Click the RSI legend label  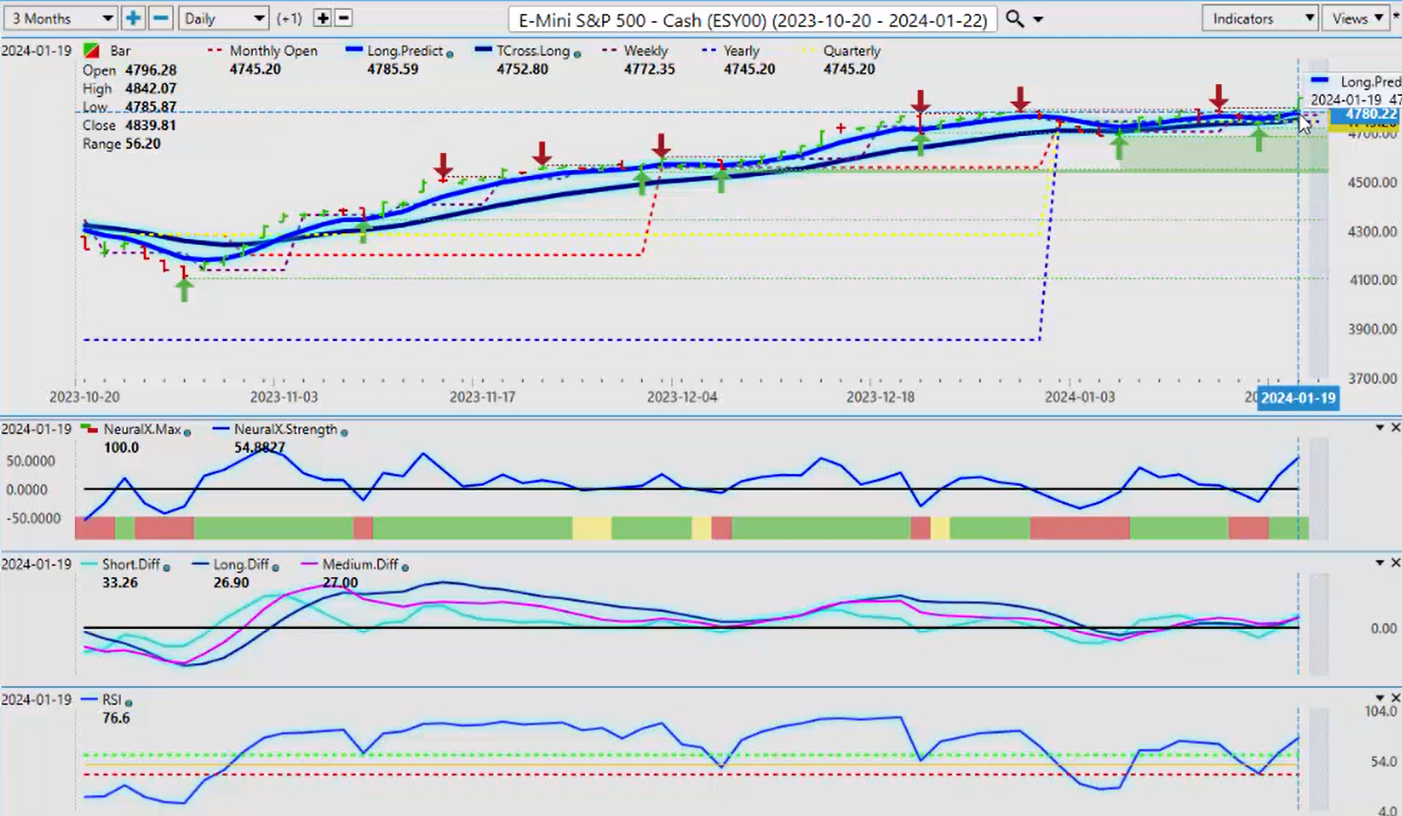pyautogui.click(x=111, y=701)
